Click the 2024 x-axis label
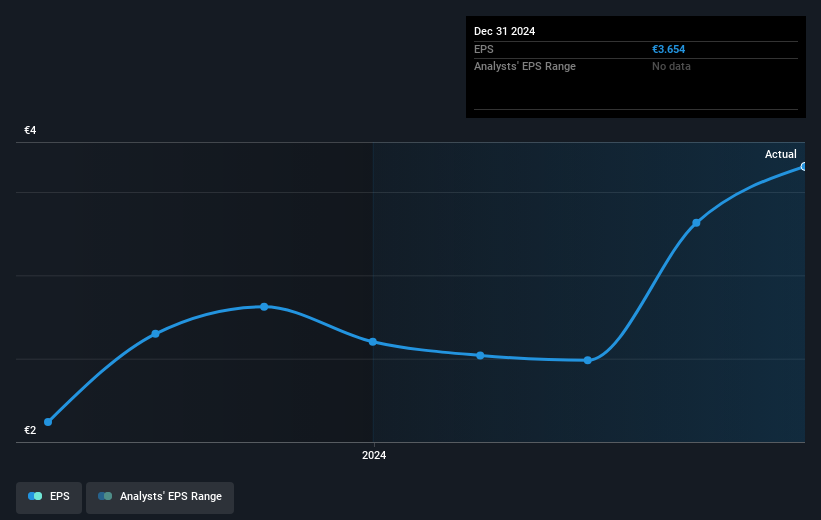 point(374,455)
